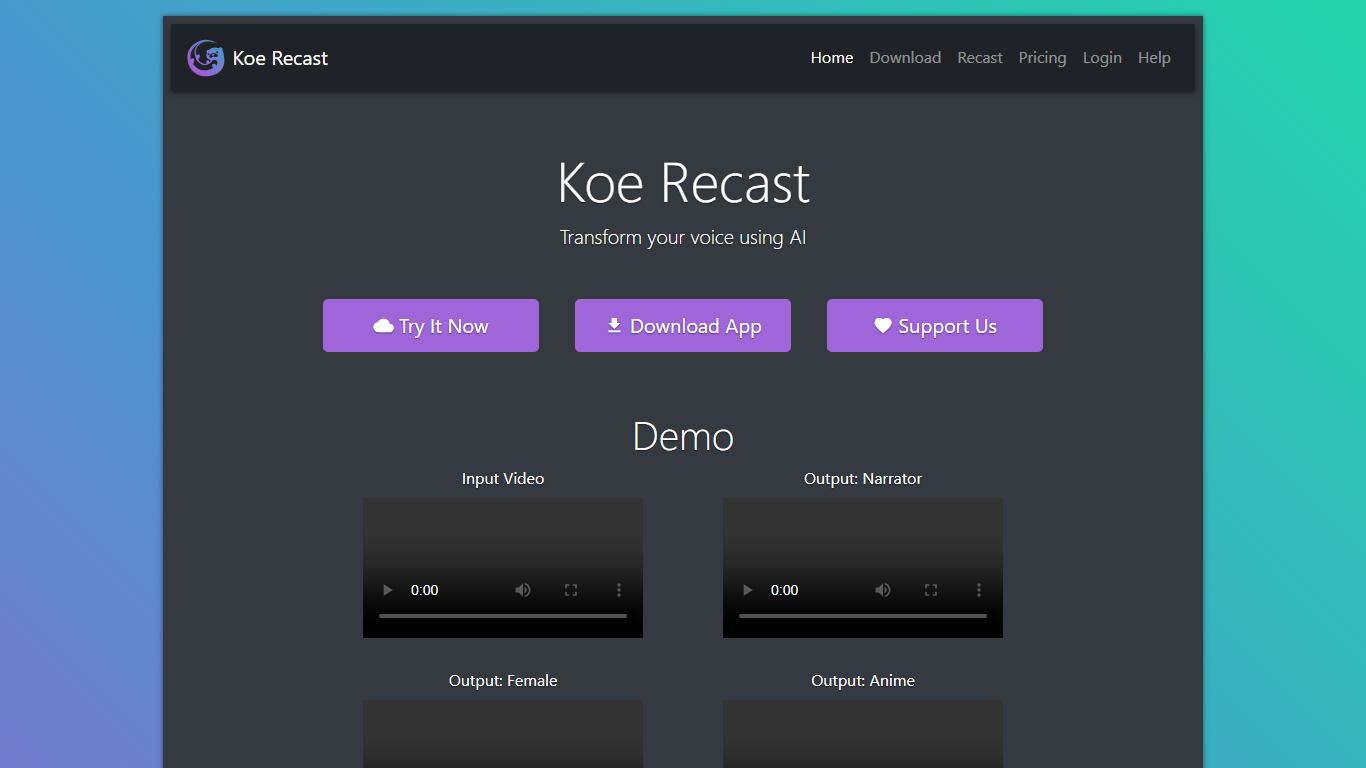Mute the Output: Narrator video speaker

(883, 590)
